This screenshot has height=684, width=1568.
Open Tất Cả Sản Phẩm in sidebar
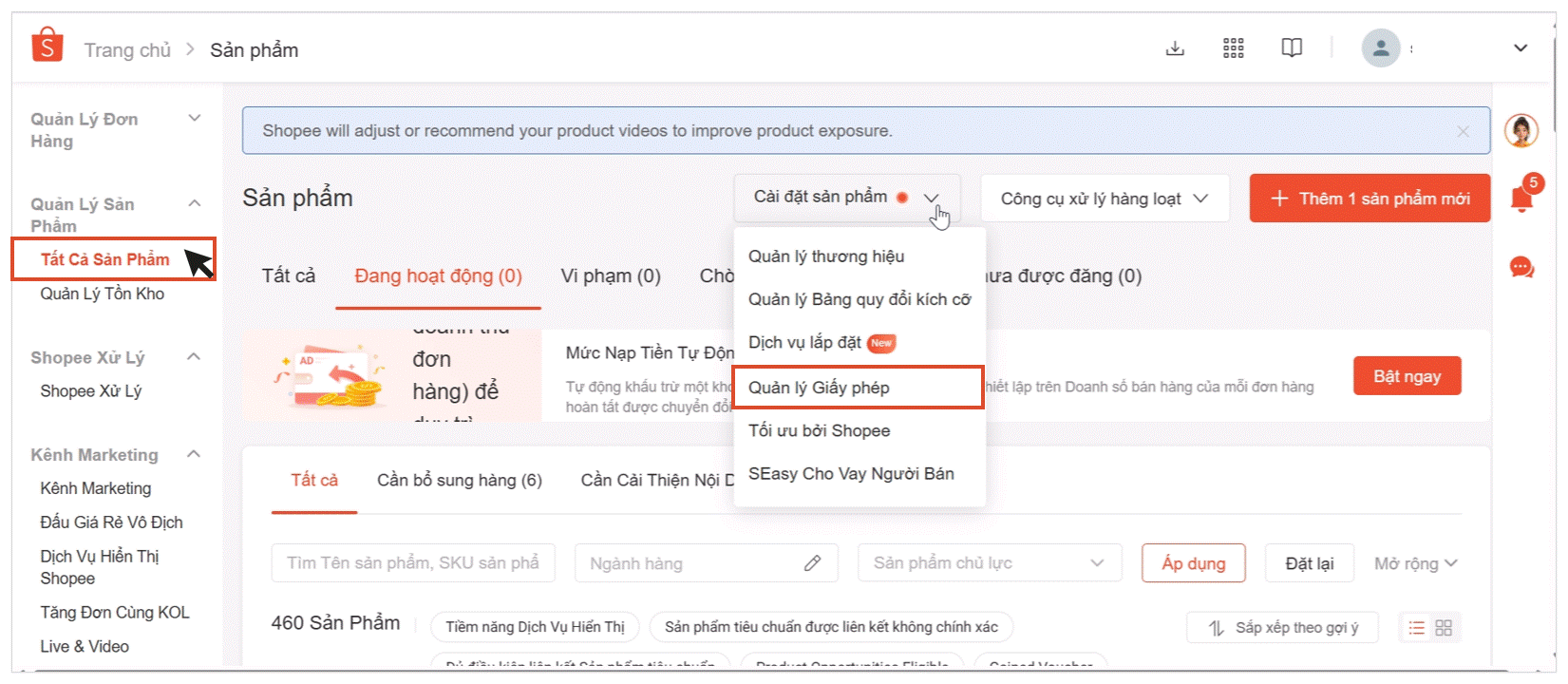click(x=105, y=259)
